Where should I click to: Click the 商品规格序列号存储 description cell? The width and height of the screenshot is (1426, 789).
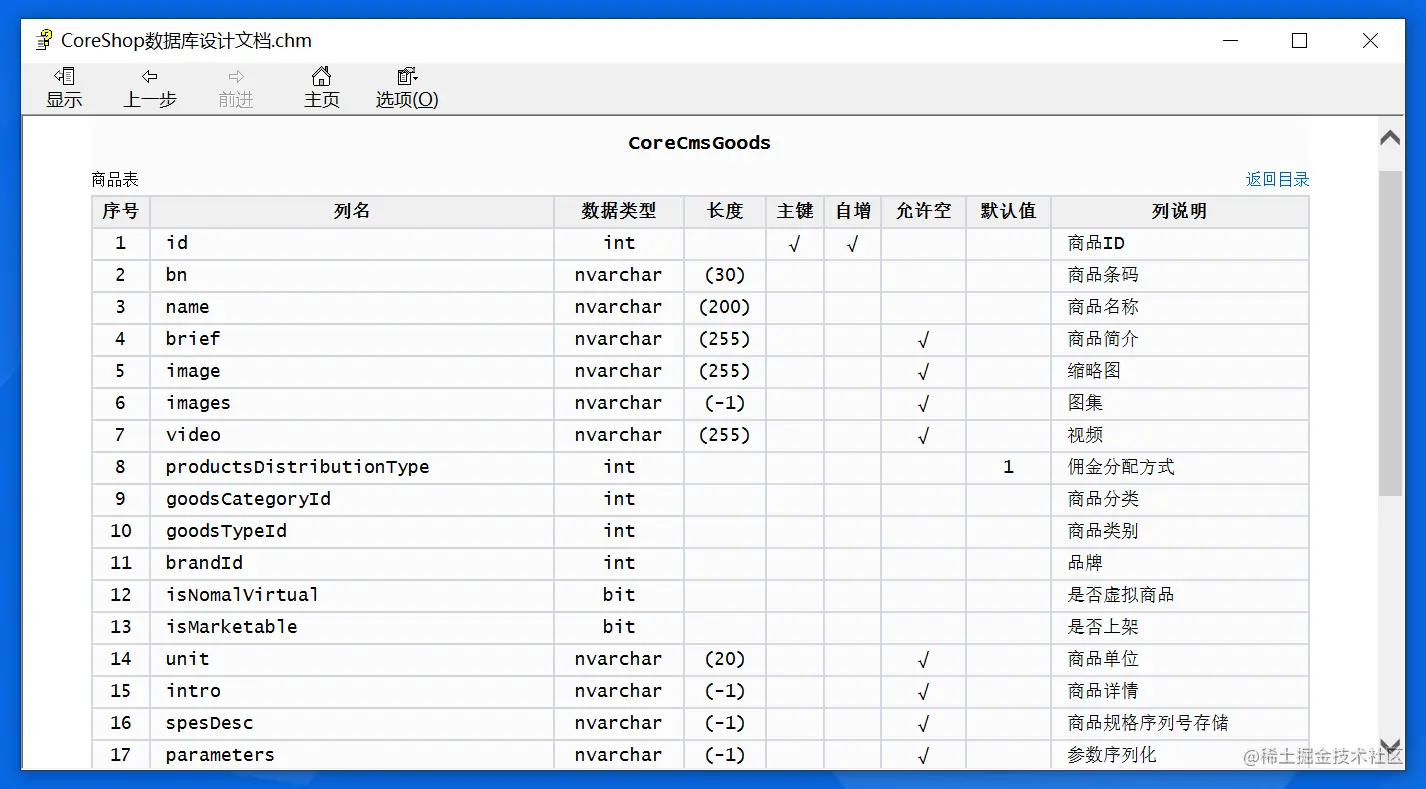[1180, 723]
